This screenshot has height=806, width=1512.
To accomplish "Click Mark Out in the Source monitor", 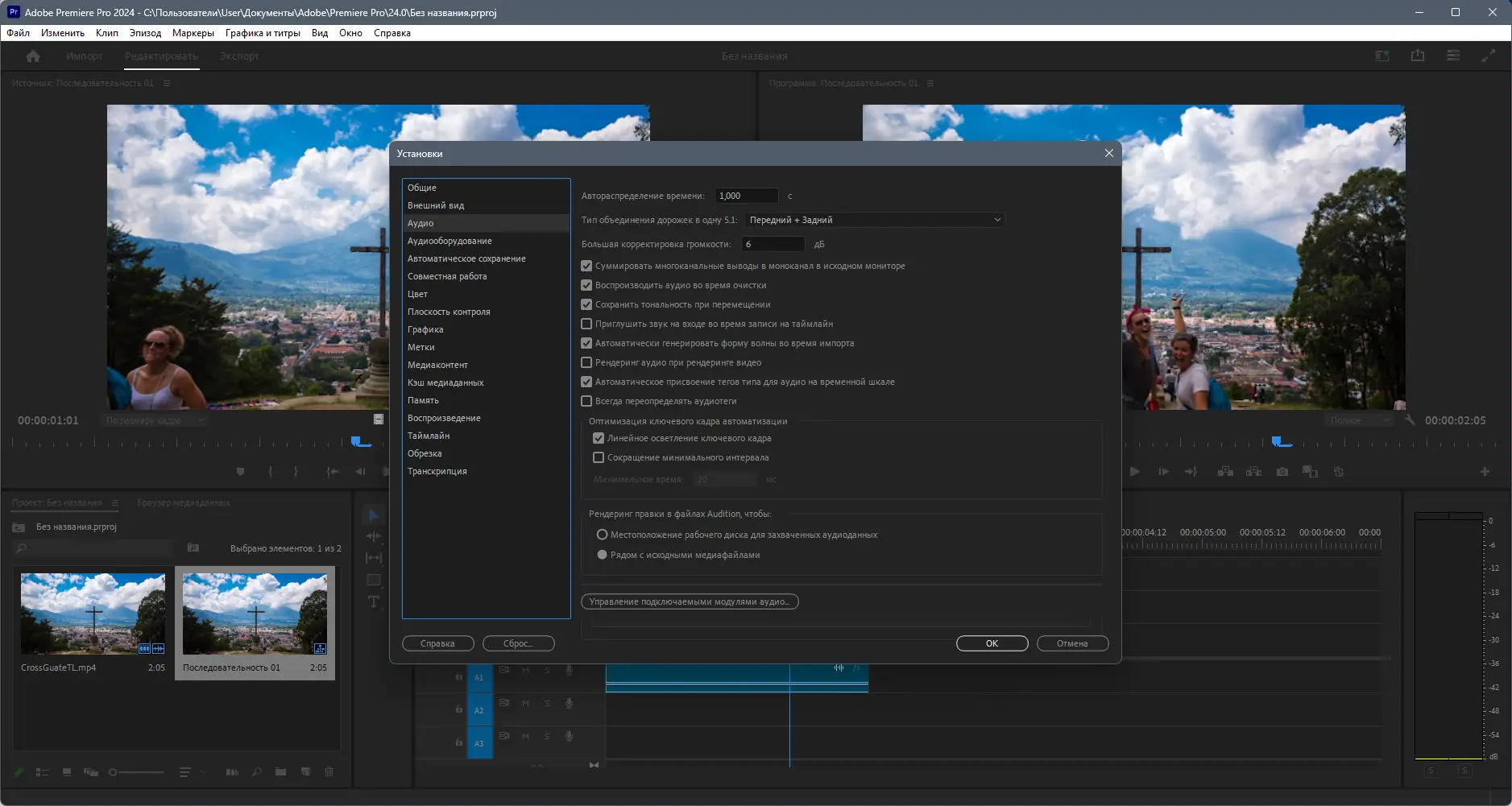I will click(x=296, y=472).
